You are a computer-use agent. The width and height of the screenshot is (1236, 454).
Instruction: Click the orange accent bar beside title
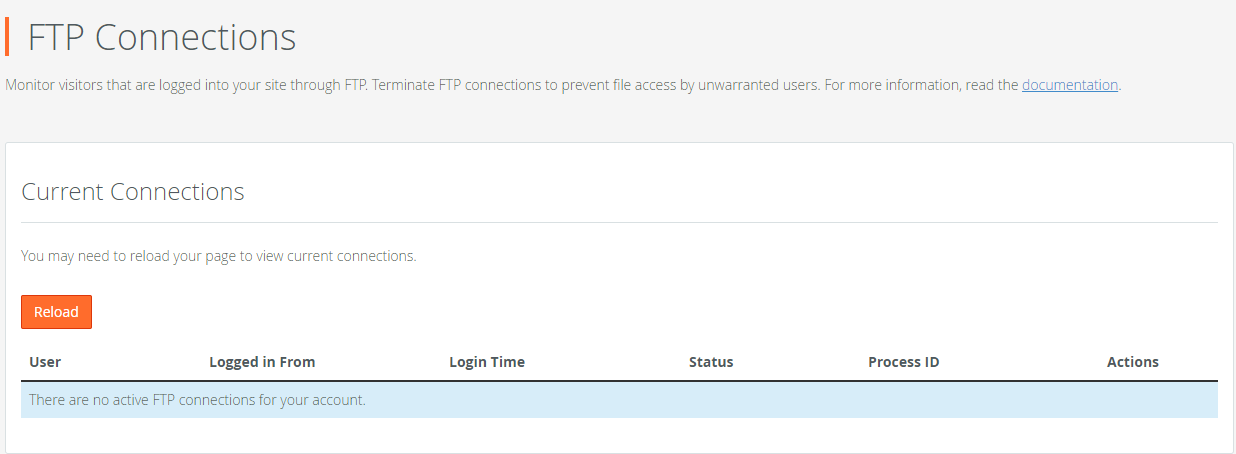[7, 36]
